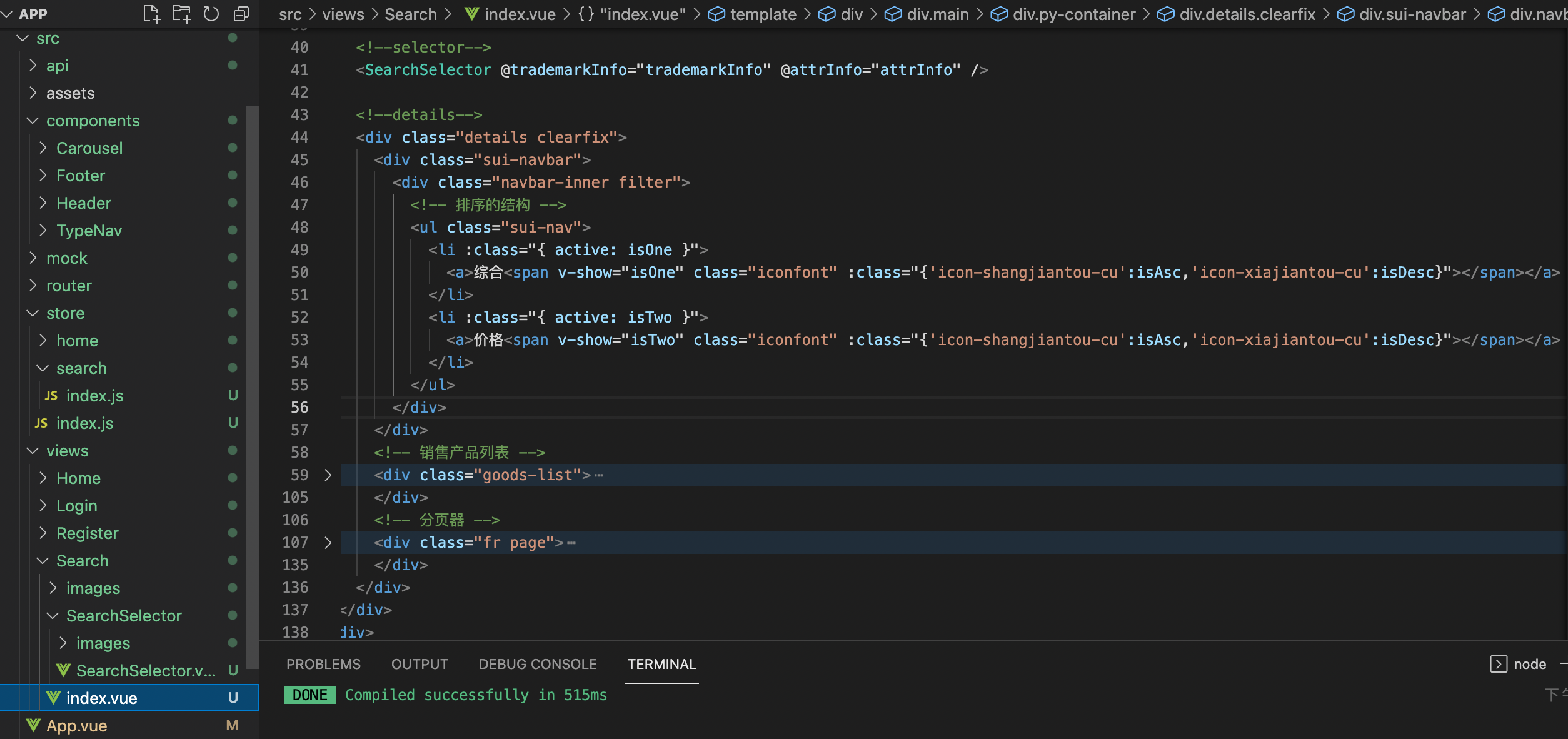Click the New Folder icon in explorer header
This screenshot has height=739, width=1568.
[181, 14]
